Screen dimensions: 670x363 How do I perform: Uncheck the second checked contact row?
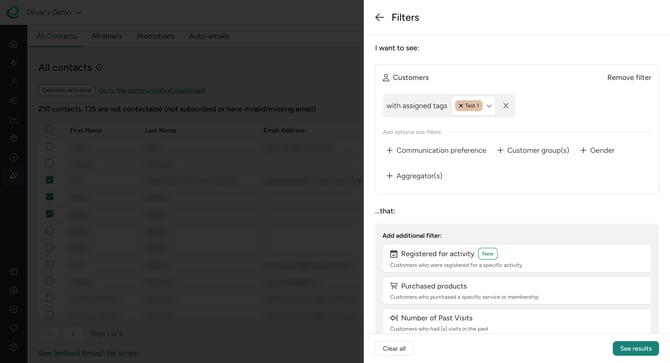[50, 197]
